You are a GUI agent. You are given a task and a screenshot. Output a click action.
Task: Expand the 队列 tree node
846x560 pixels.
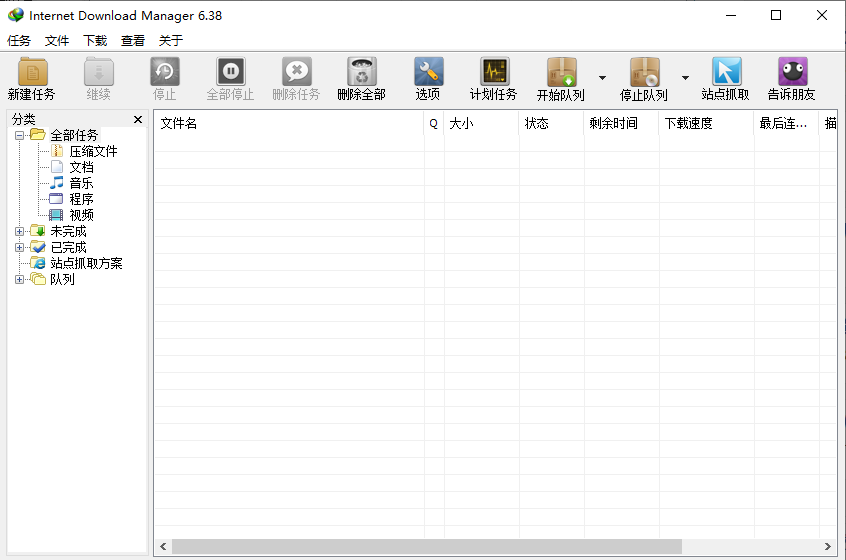[19, 279]
